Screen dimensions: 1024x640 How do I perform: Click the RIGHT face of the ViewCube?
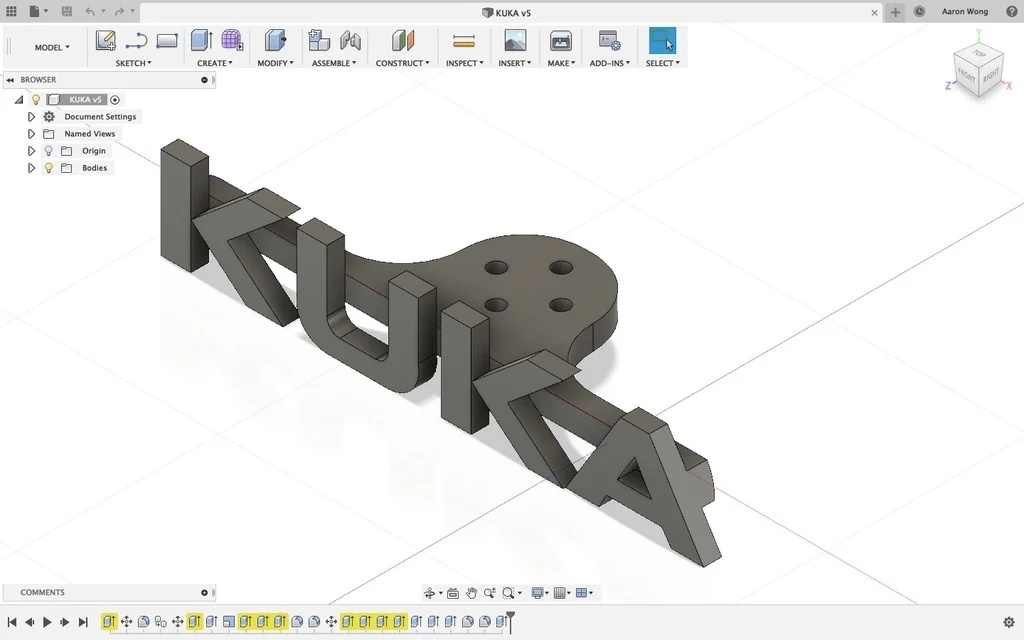[991, 74]
